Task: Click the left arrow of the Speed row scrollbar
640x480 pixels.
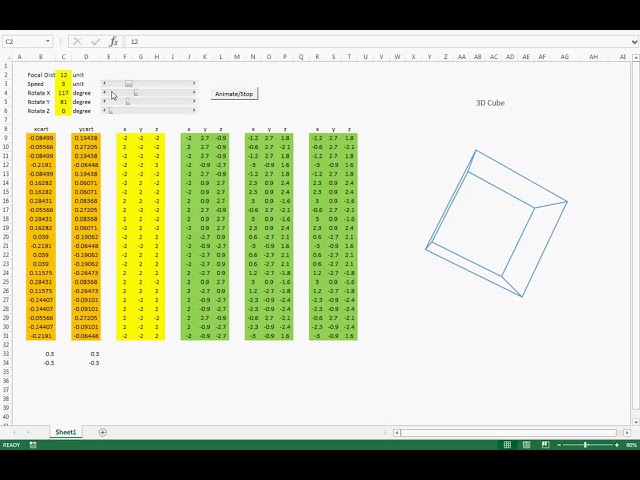Action: (104, 83)
